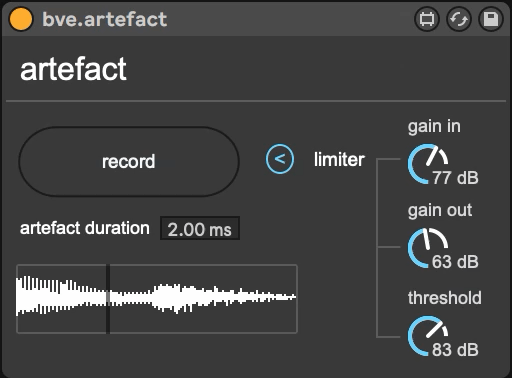Click the limiter label
Image resolution: width=512 pixels, height=378 pixels.
(339, 159)
